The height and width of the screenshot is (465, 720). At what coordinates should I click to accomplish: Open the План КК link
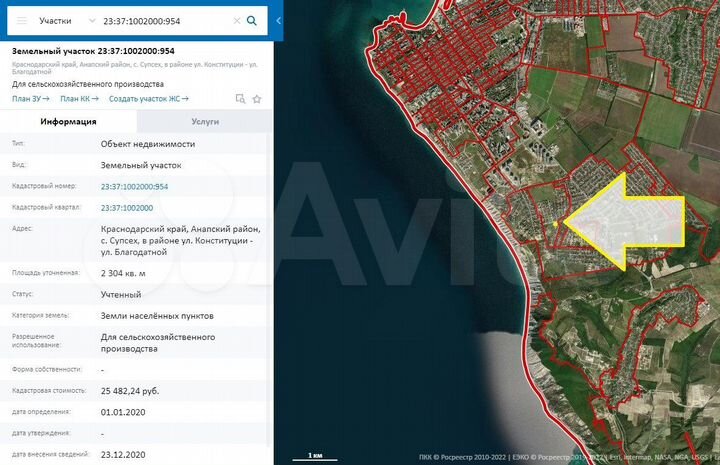pyautogui.click(x=79, y=99)
